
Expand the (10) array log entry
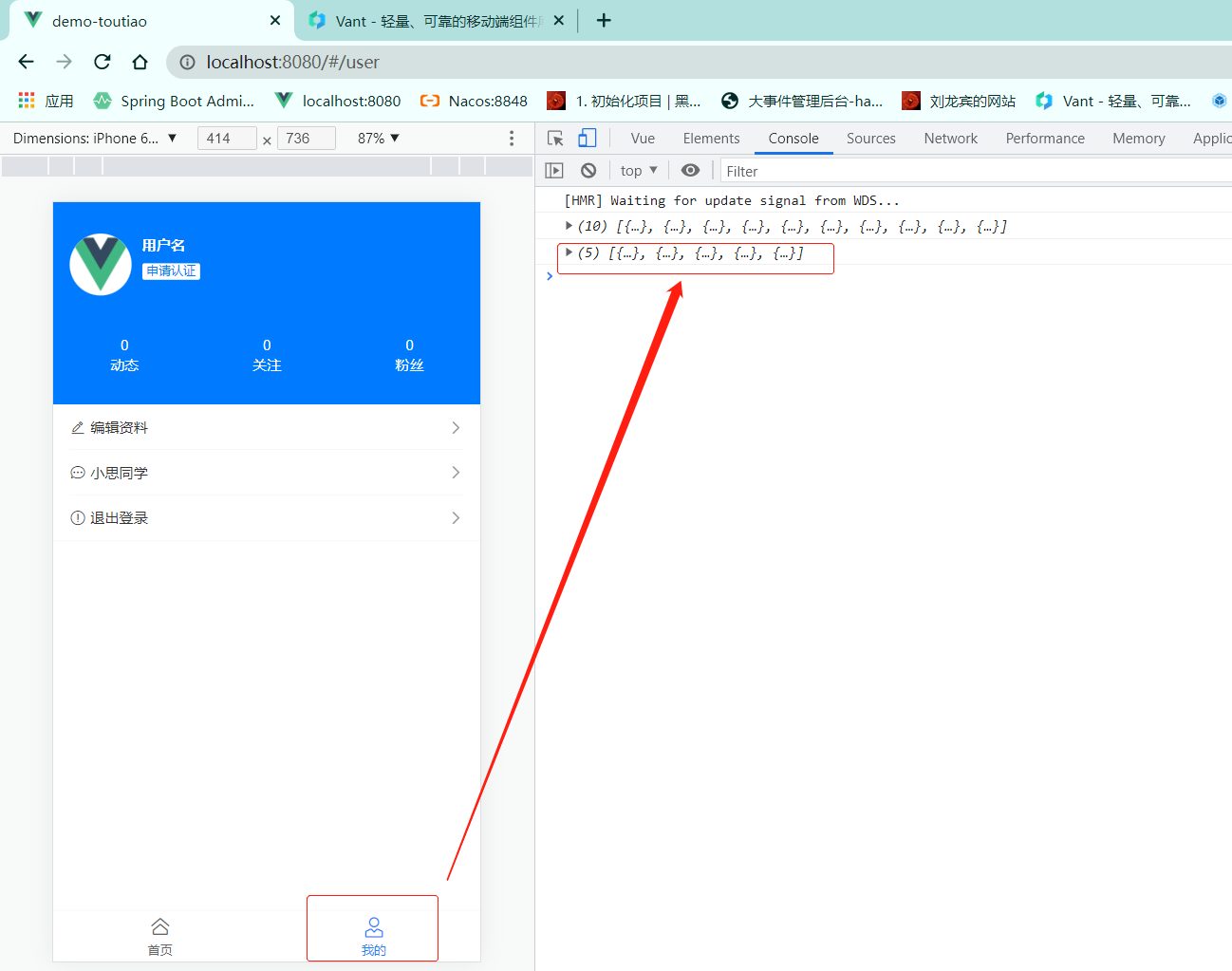(x=569, y=226)
